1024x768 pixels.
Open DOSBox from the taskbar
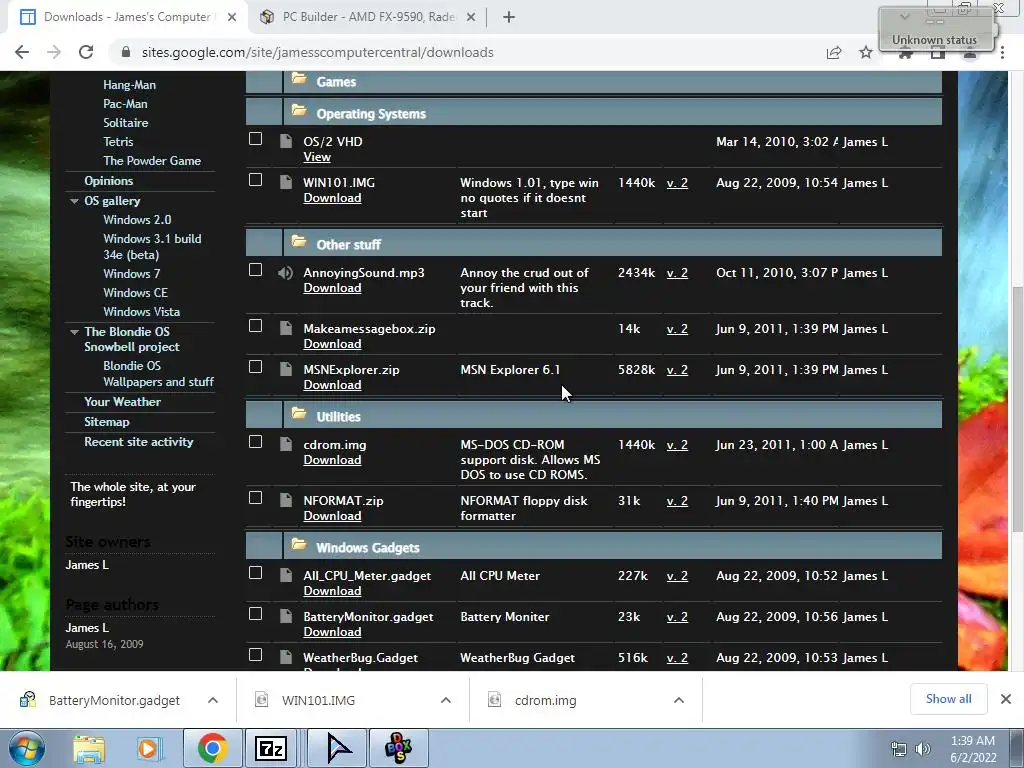click(x=398, y=748)
